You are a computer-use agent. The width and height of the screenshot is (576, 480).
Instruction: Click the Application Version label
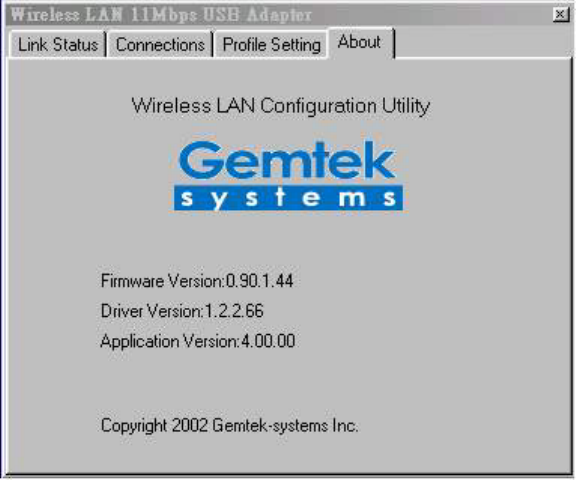(x=170, y=341)
